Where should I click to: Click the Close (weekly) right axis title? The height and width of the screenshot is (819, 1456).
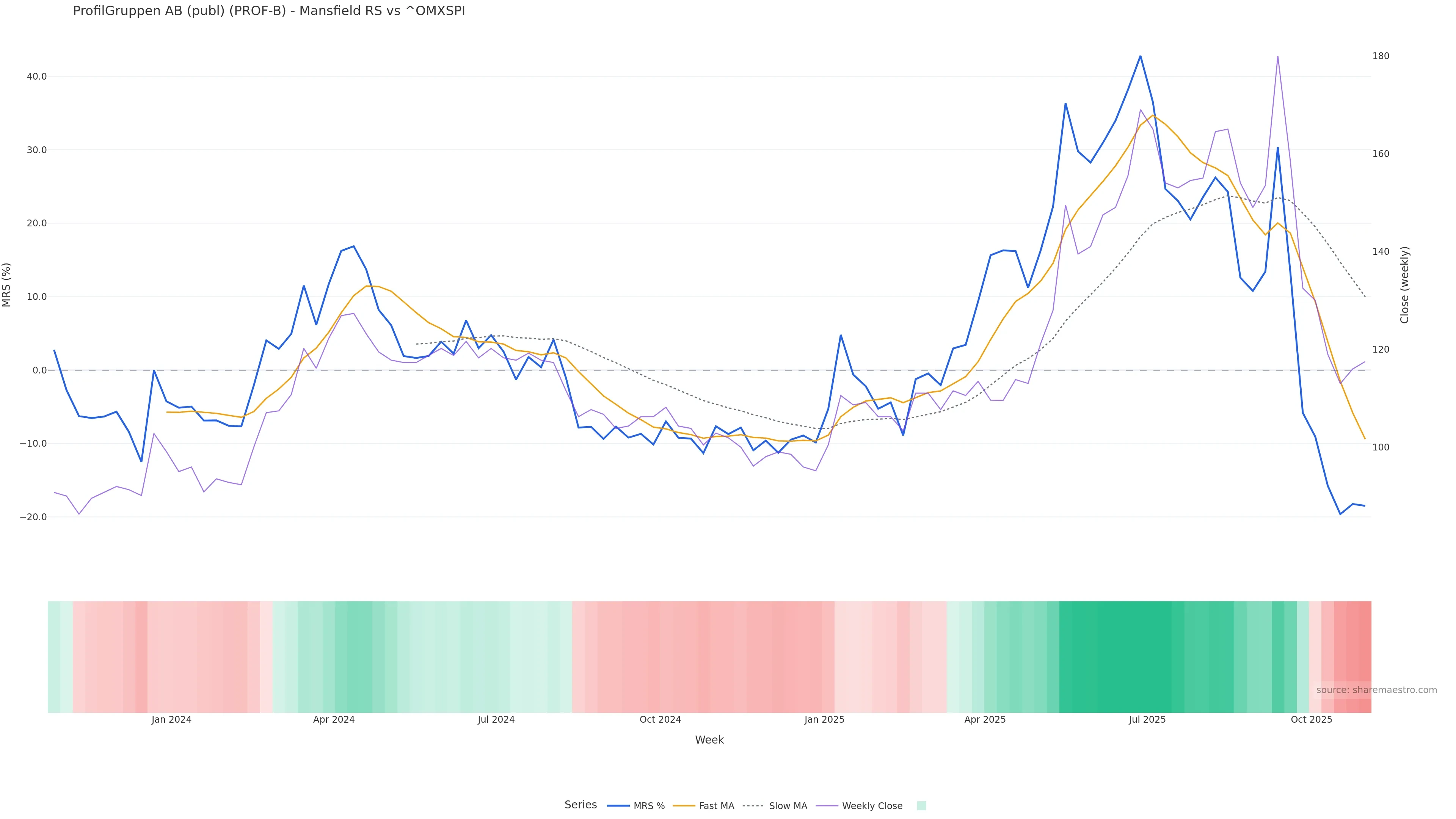coord(1404,285)
